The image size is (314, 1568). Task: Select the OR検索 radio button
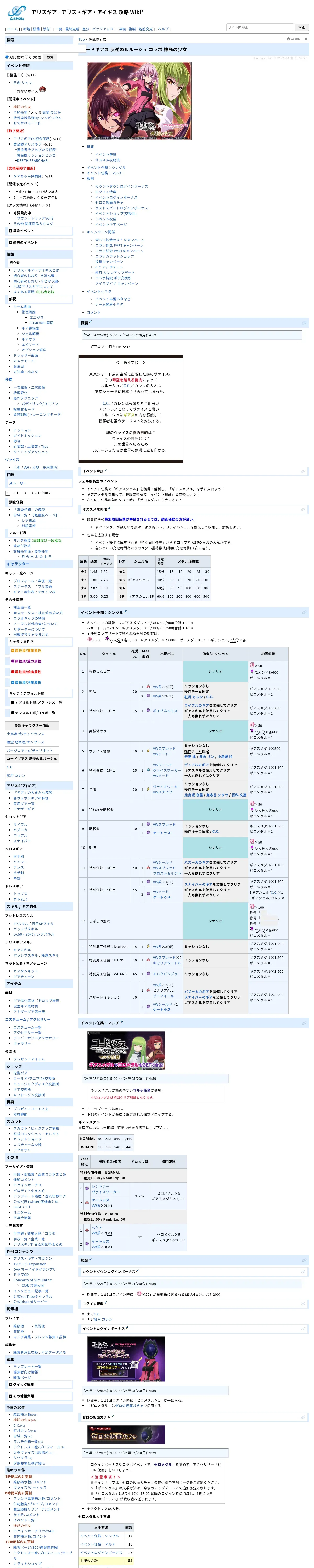27,57
